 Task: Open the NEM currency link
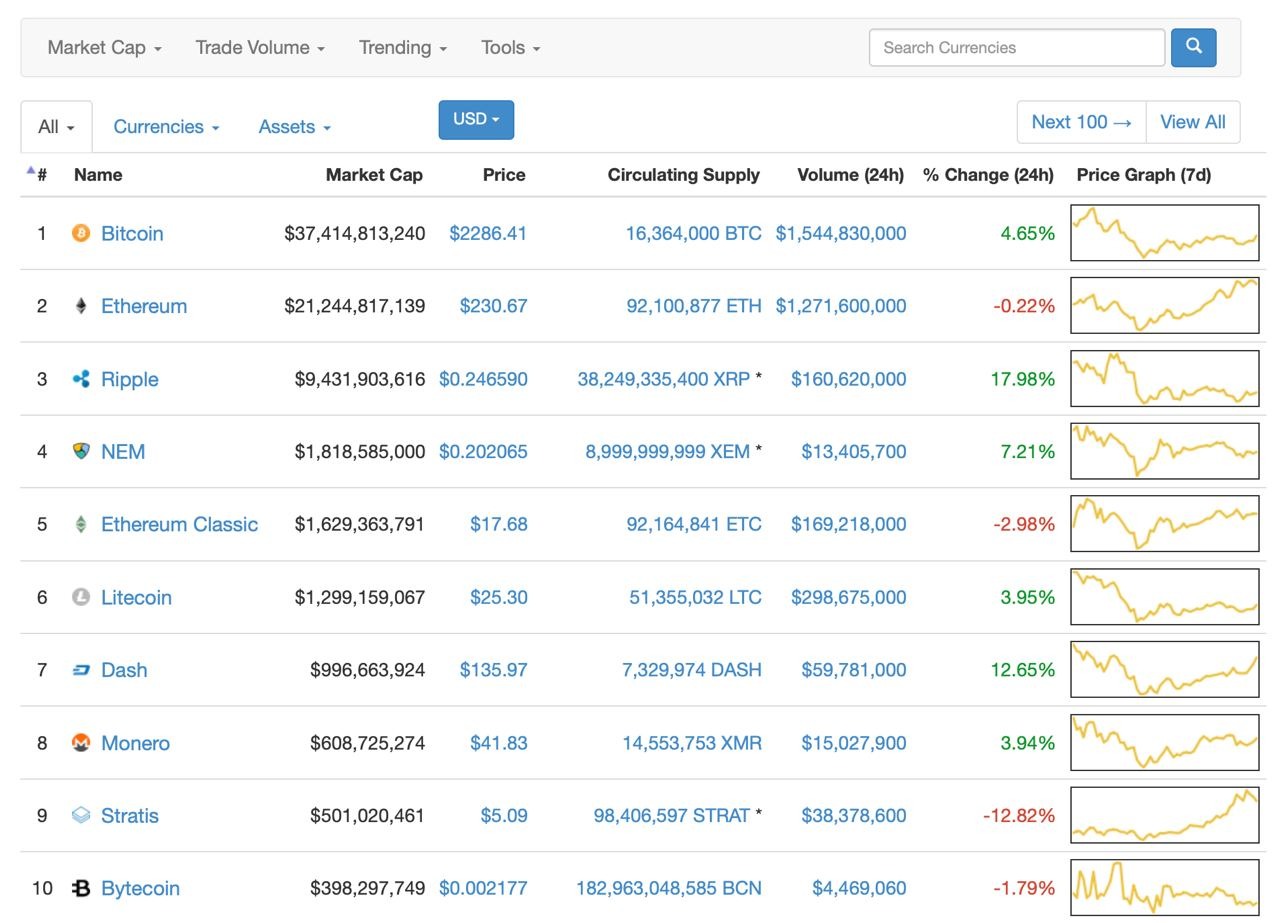point(123,451)
